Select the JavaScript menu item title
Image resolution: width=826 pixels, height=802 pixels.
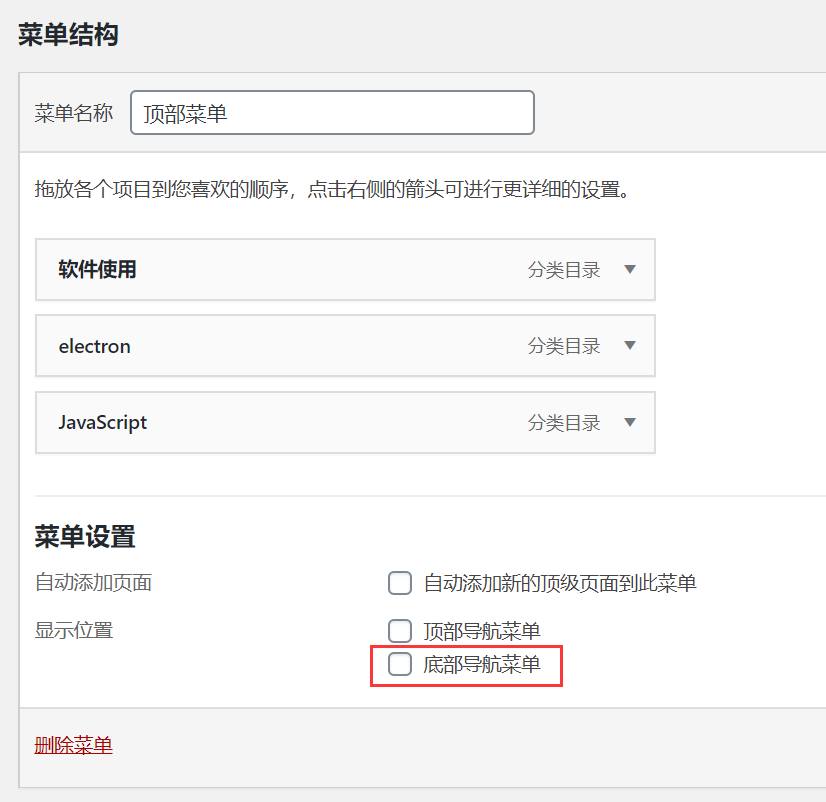click(103, 423)
